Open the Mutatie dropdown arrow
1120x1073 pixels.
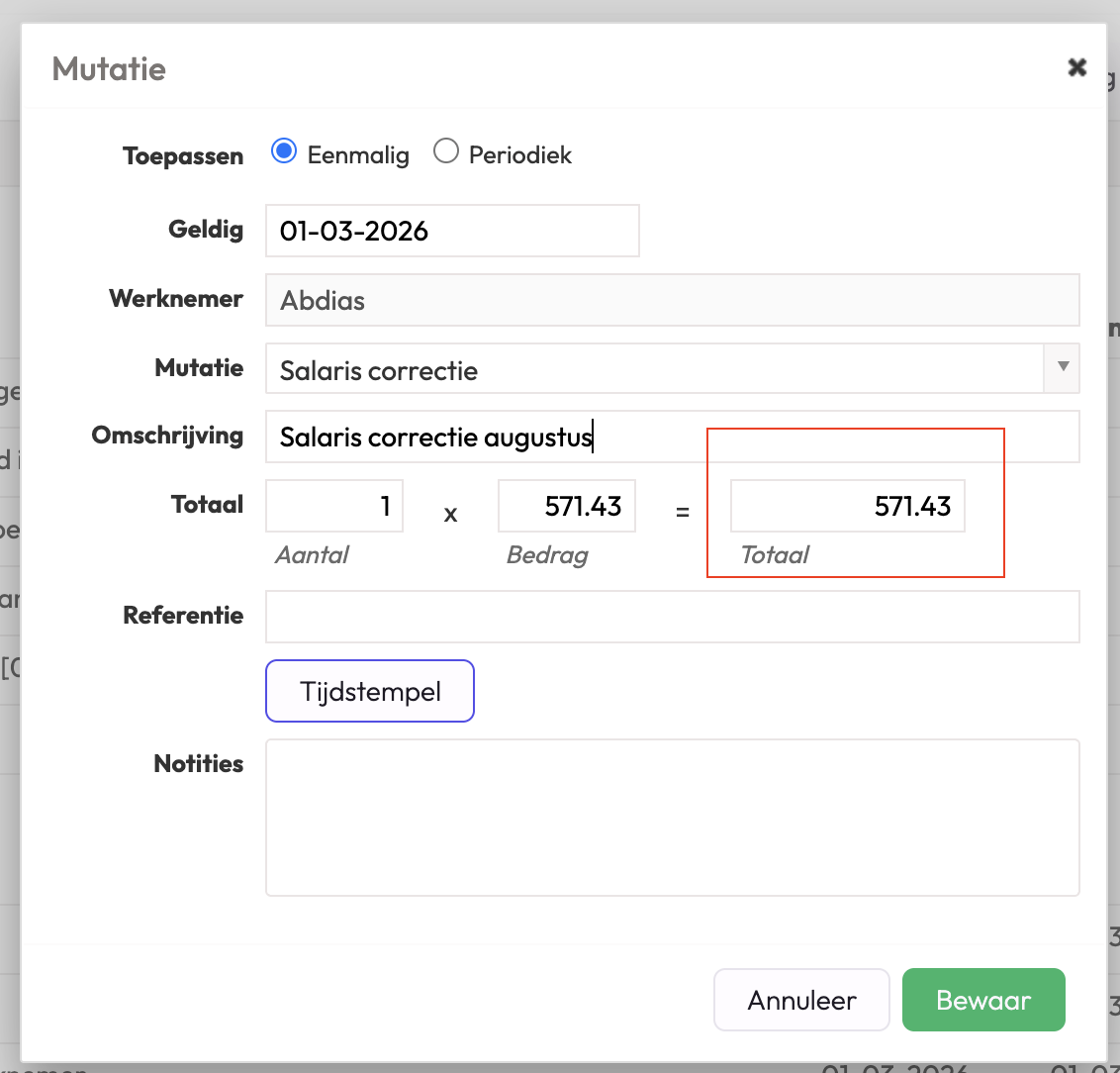[1063, 368]
